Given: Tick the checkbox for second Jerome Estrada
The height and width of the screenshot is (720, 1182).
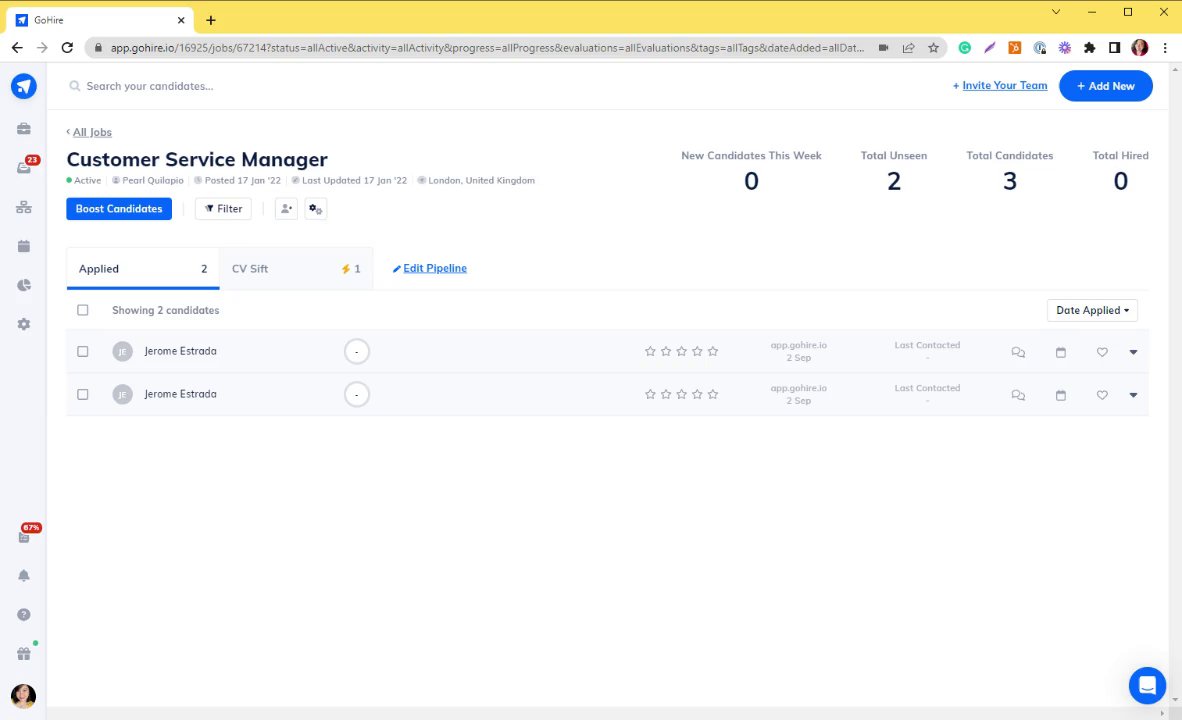Looking at the screenshot, I should click(83, 394).
